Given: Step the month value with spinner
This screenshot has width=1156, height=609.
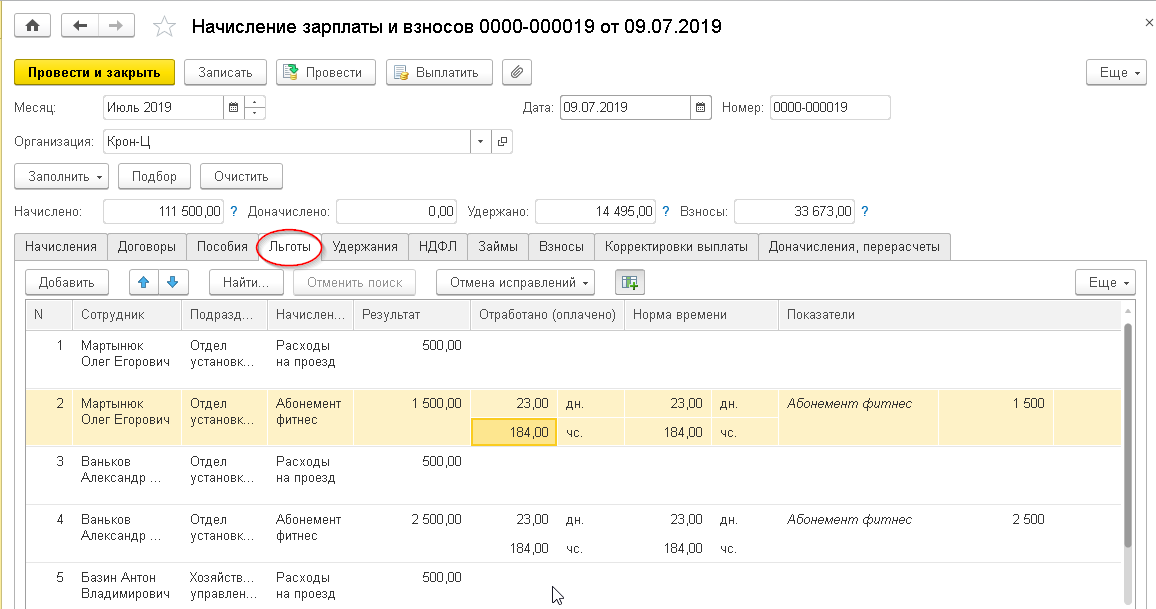Looking at the screenshot, I should pyautogui.click(x=254, y=108).
